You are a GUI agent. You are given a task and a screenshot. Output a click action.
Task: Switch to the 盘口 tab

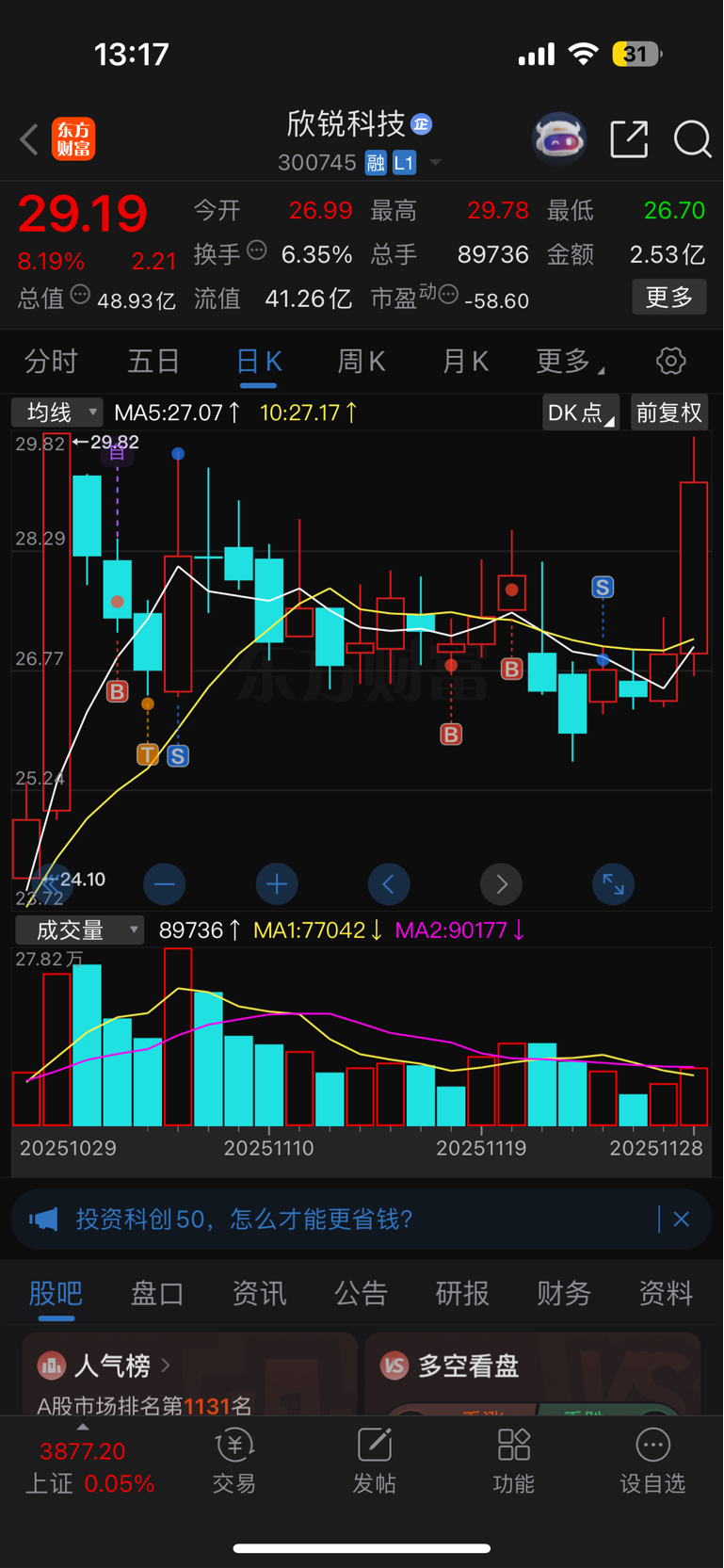157,1294
